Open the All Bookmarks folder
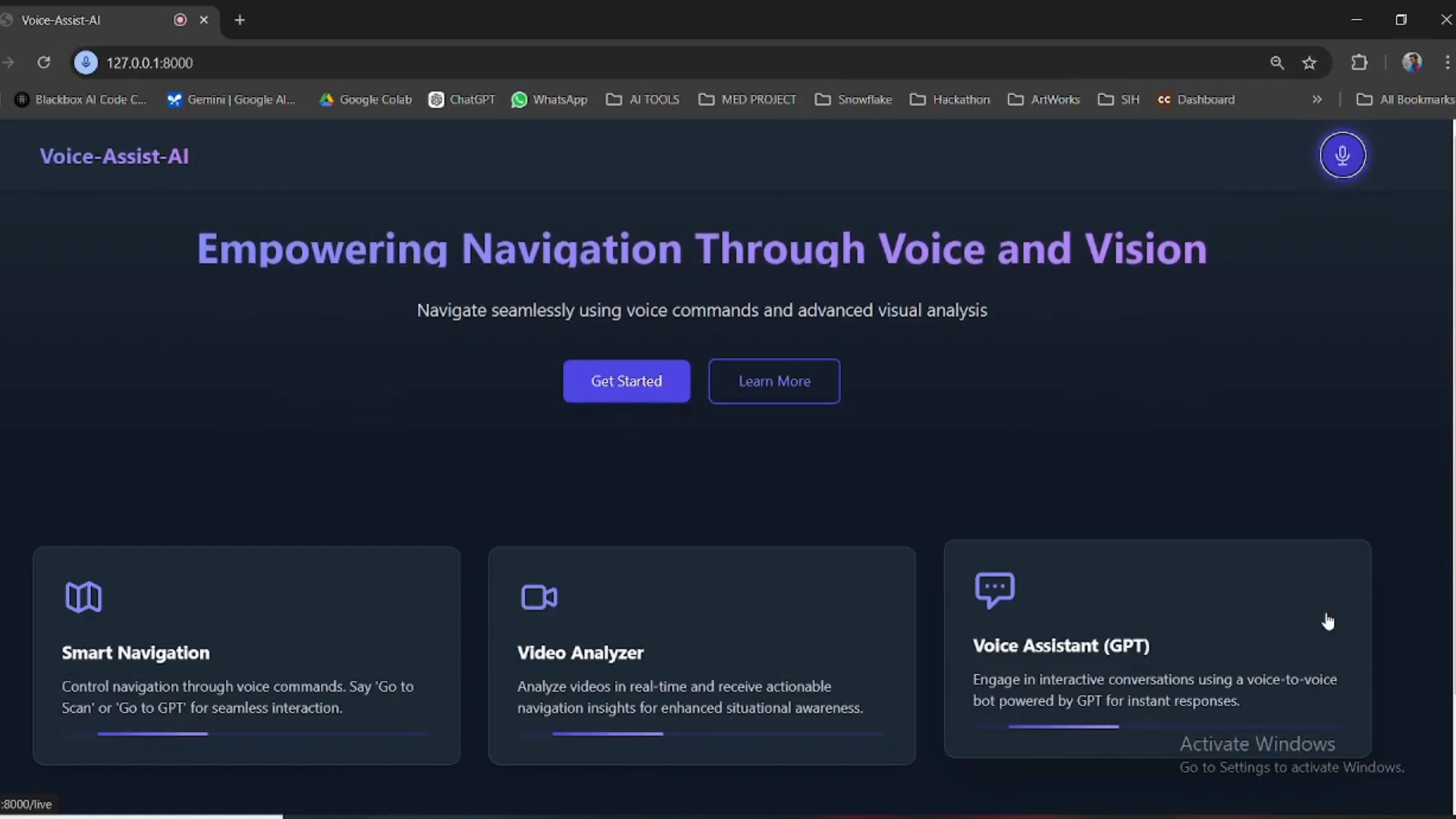Screen dimensions: 1456x819 (1405, 99)
